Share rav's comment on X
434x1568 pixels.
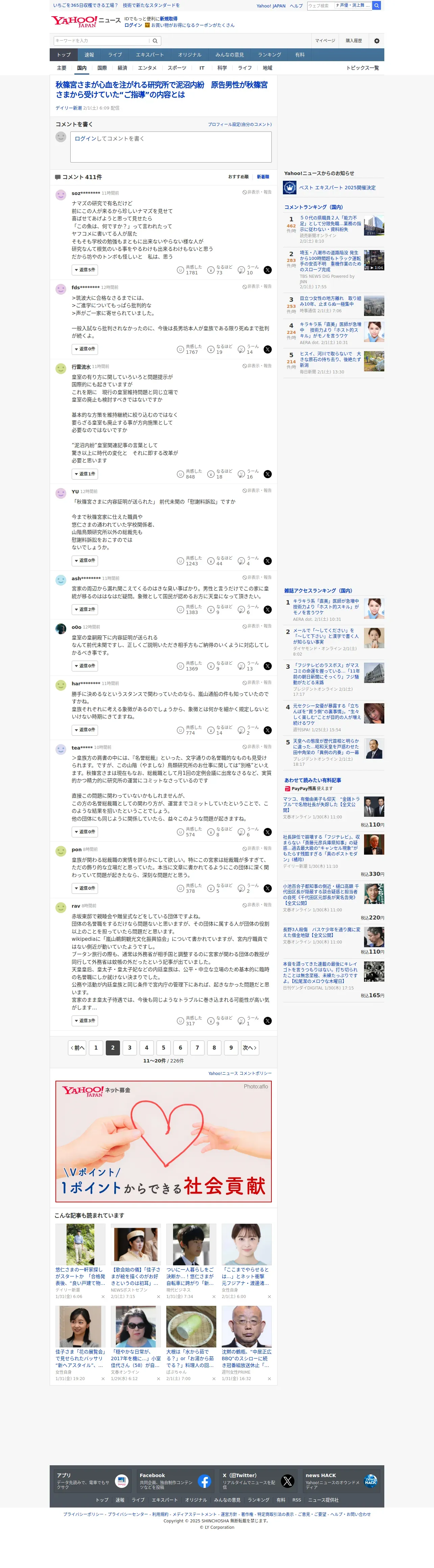267,1021
